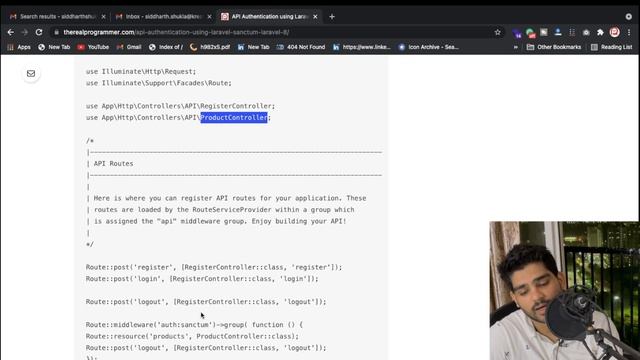640x360 pixels.
Task: Close the Inbox tab
Action: pyautogui.click(x=209, y=17)
